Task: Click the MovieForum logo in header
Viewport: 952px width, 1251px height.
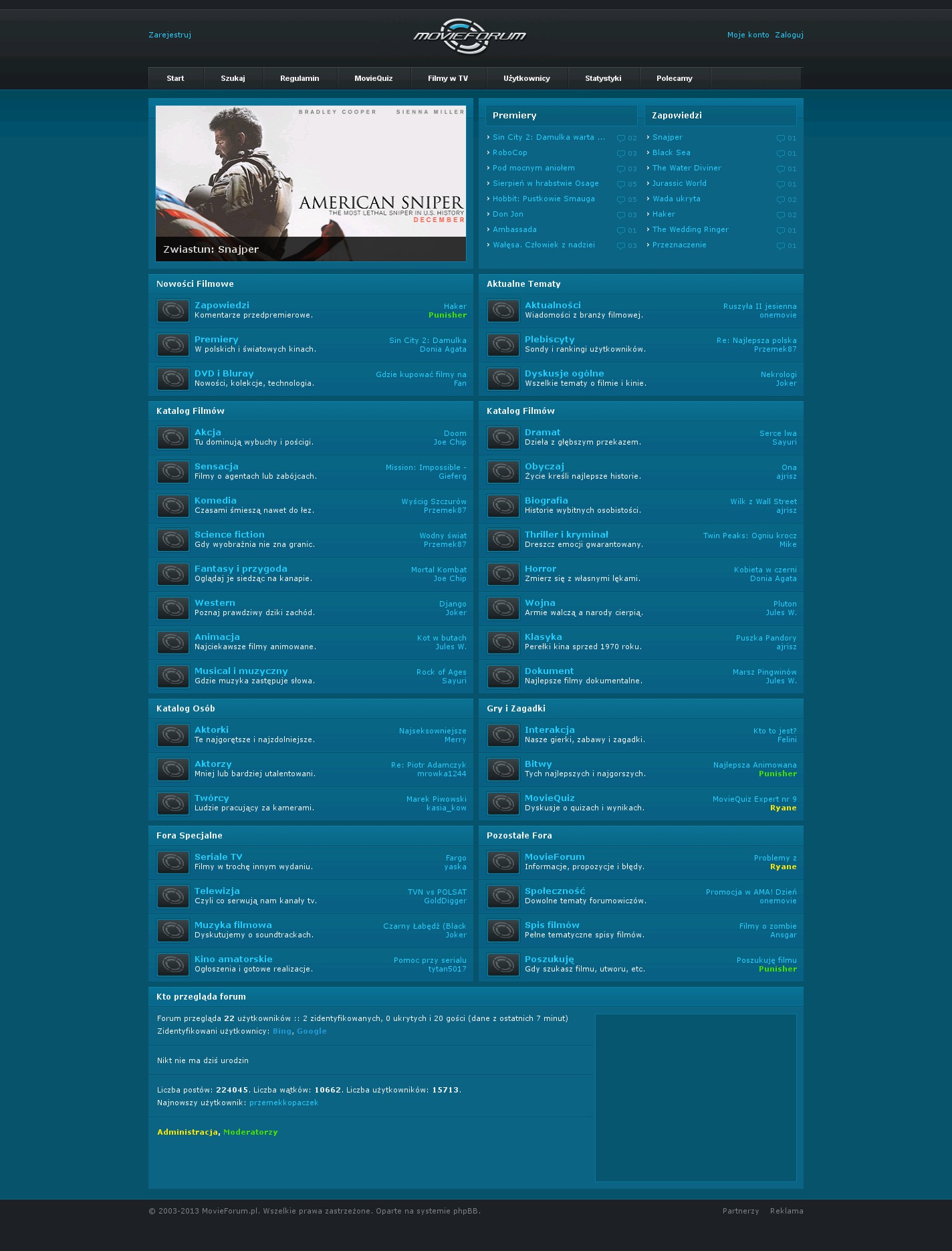Action: (469, 35)
